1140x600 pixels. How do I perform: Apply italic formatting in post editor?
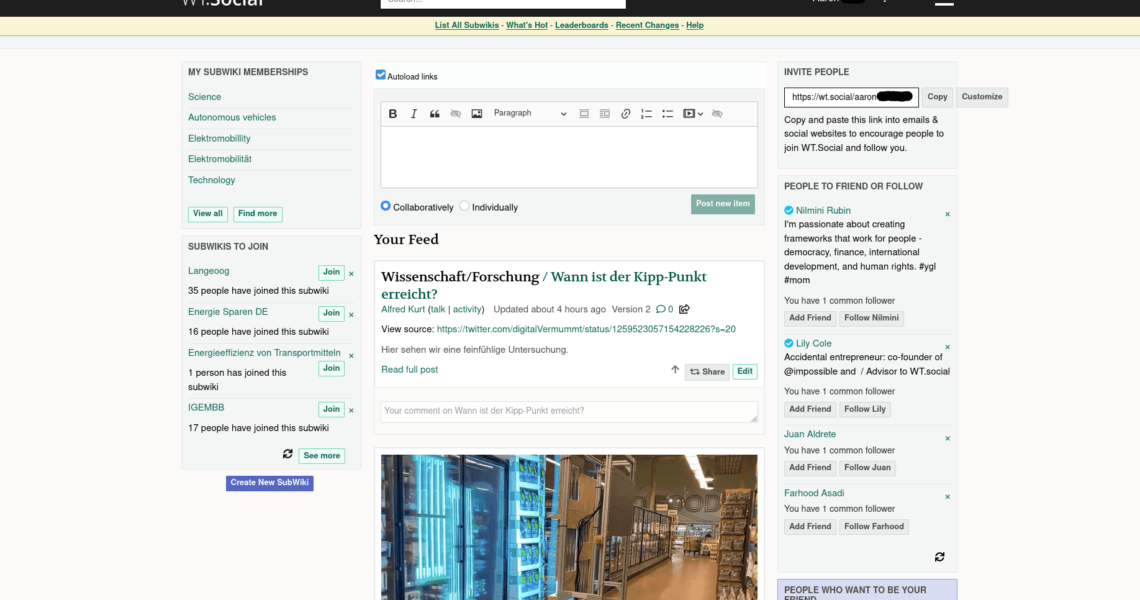414,114
